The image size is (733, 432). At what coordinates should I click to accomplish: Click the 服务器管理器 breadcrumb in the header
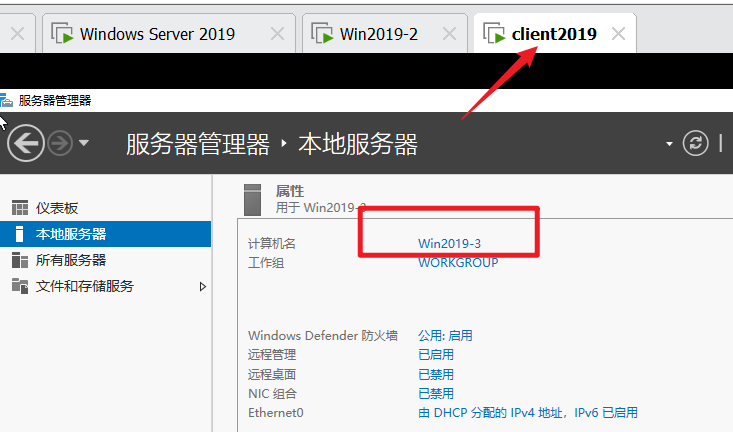point(198,144)
